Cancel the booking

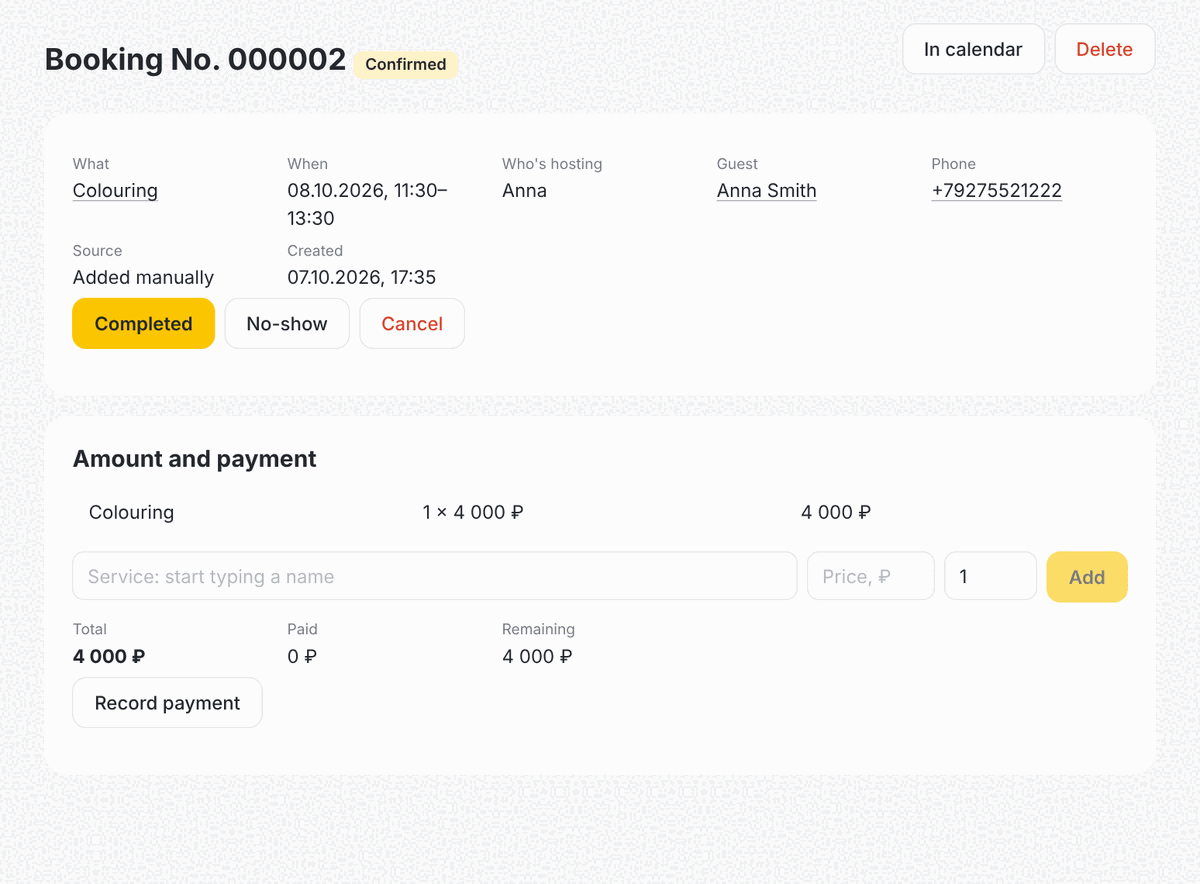point(412,323)
